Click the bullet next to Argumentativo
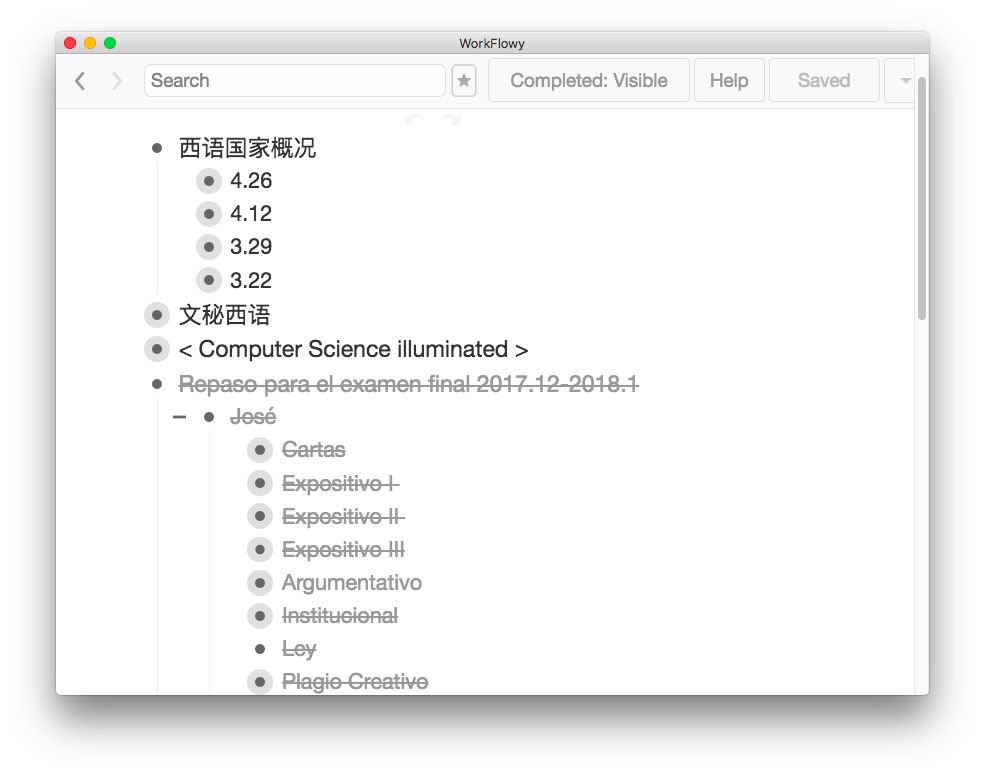This screenshot has height=775, width=985. pos(260,583)
